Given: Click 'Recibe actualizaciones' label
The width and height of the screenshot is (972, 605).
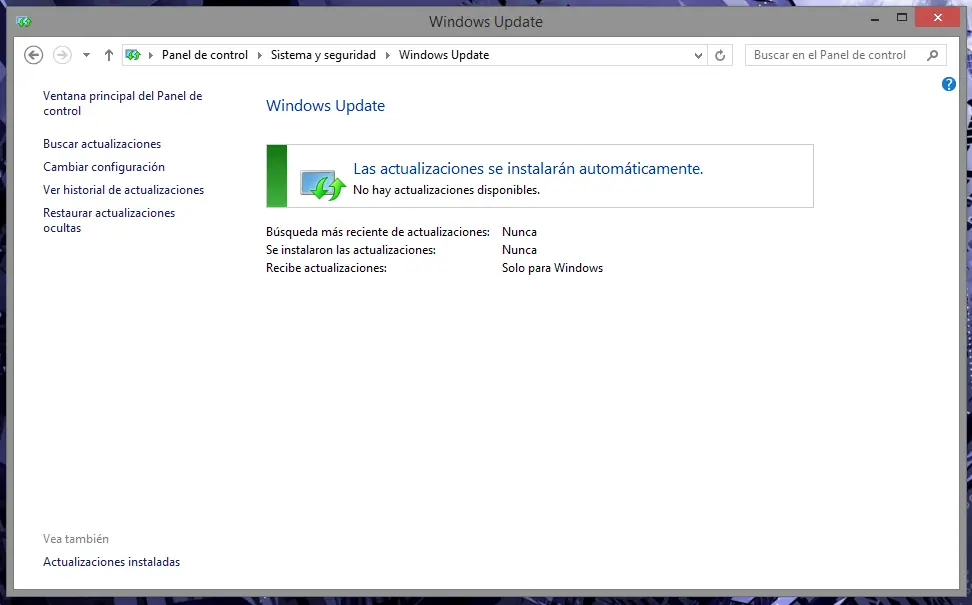Looking at the screenshot, I should click(x=326, y=268).
